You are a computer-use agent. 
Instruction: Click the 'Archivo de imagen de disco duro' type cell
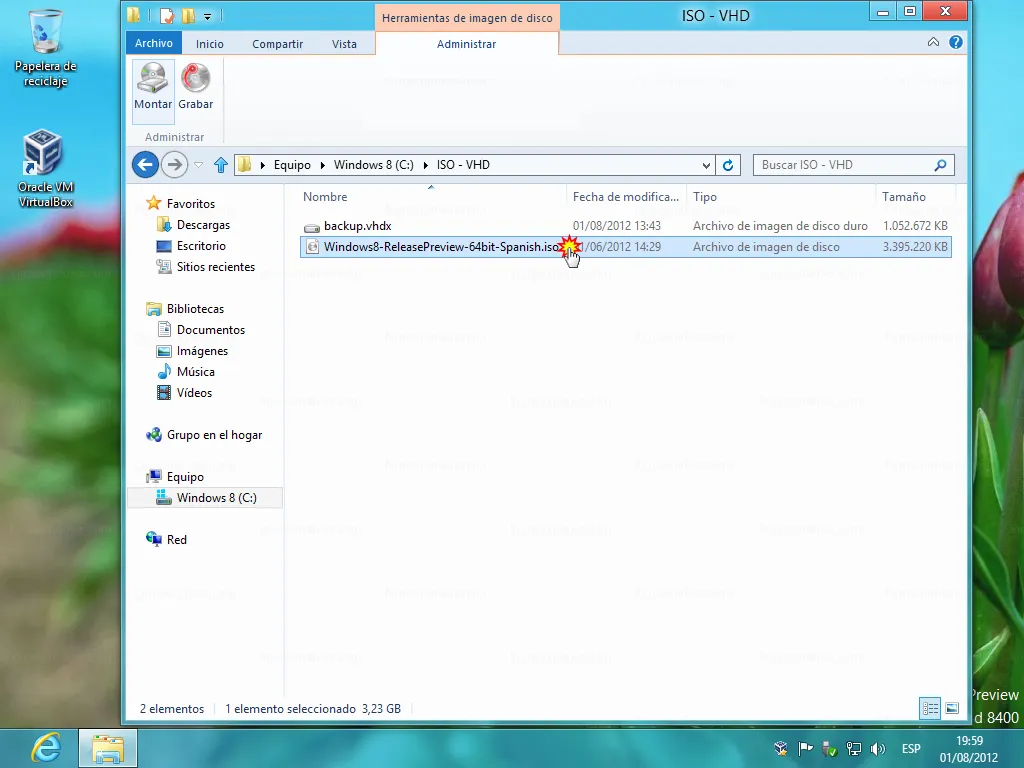click(x=780, y=226)
